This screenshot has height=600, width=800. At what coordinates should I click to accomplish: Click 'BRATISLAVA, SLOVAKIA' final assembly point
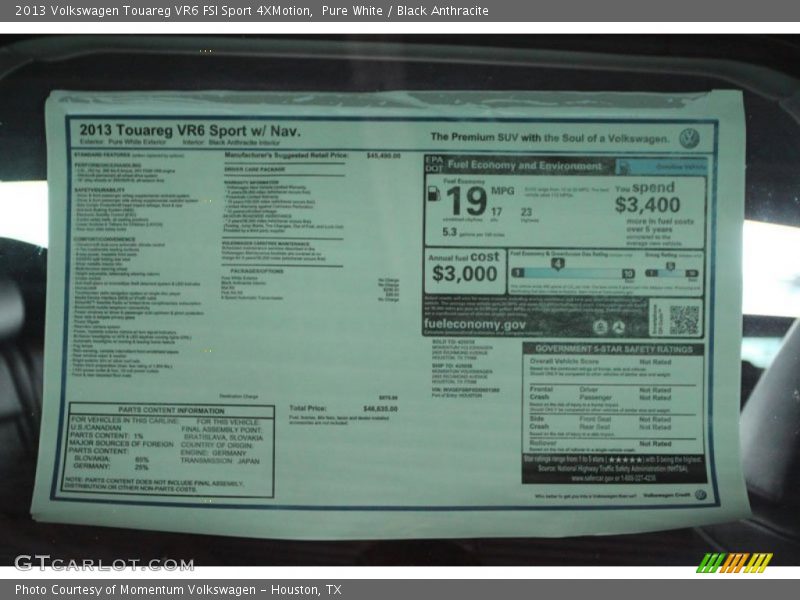(x=223, y=438)
